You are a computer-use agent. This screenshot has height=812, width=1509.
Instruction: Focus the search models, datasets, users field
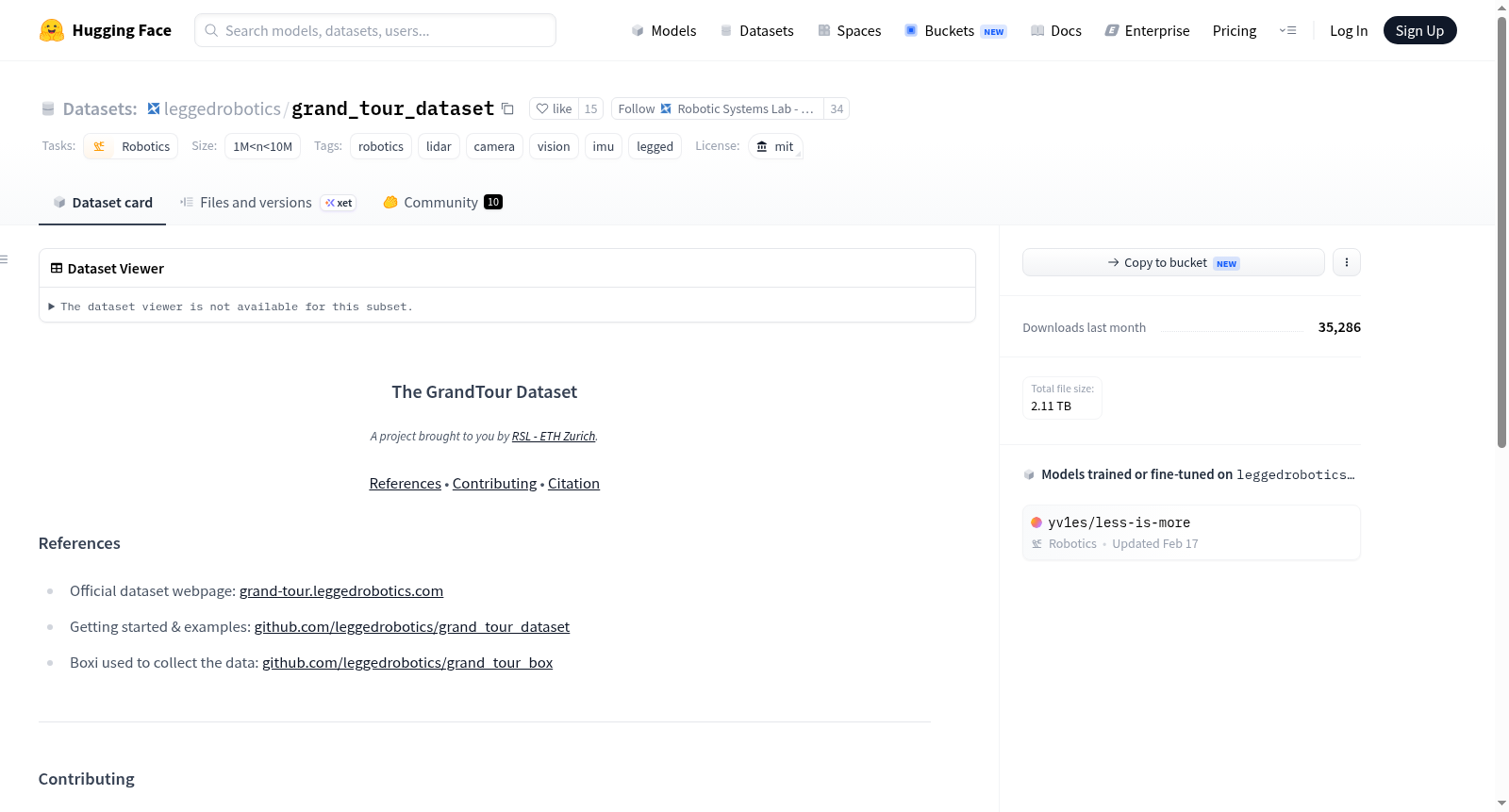(x=375, y=30)
